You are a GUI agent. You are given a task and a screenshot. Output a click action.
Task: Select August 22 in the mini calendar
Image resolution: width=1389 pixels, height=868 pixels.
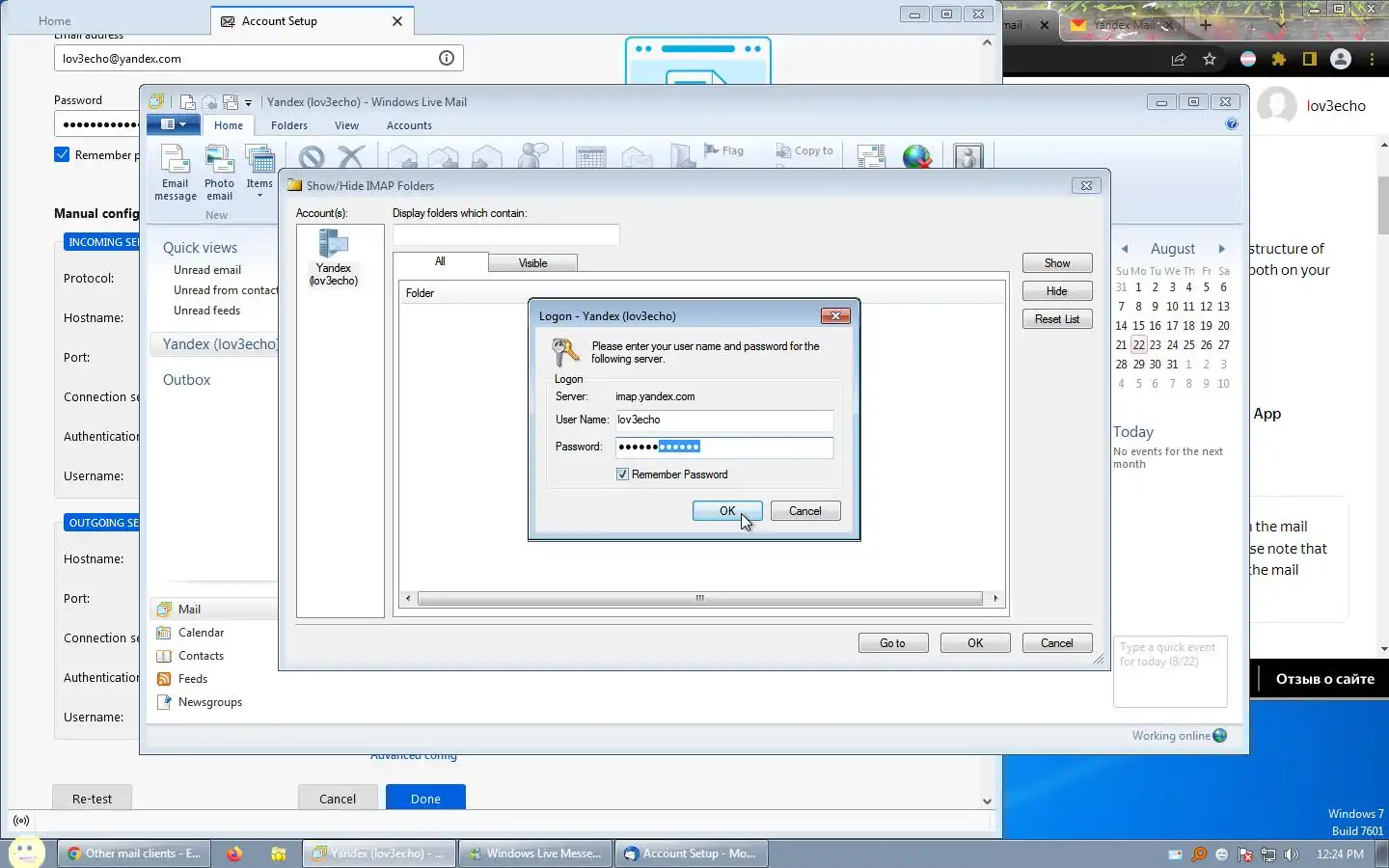tap(1139, 344)
